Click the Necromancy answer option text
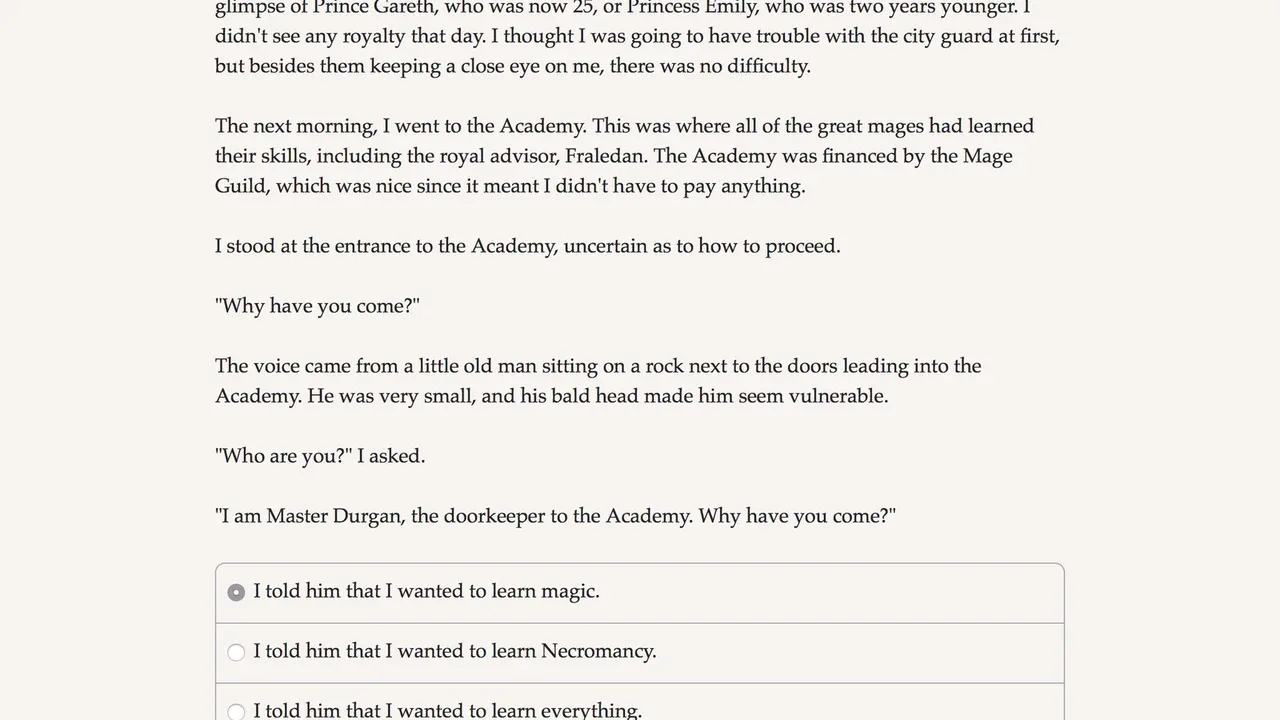Viewport: 1280px width, 720px height. click(x=454, y=651)
